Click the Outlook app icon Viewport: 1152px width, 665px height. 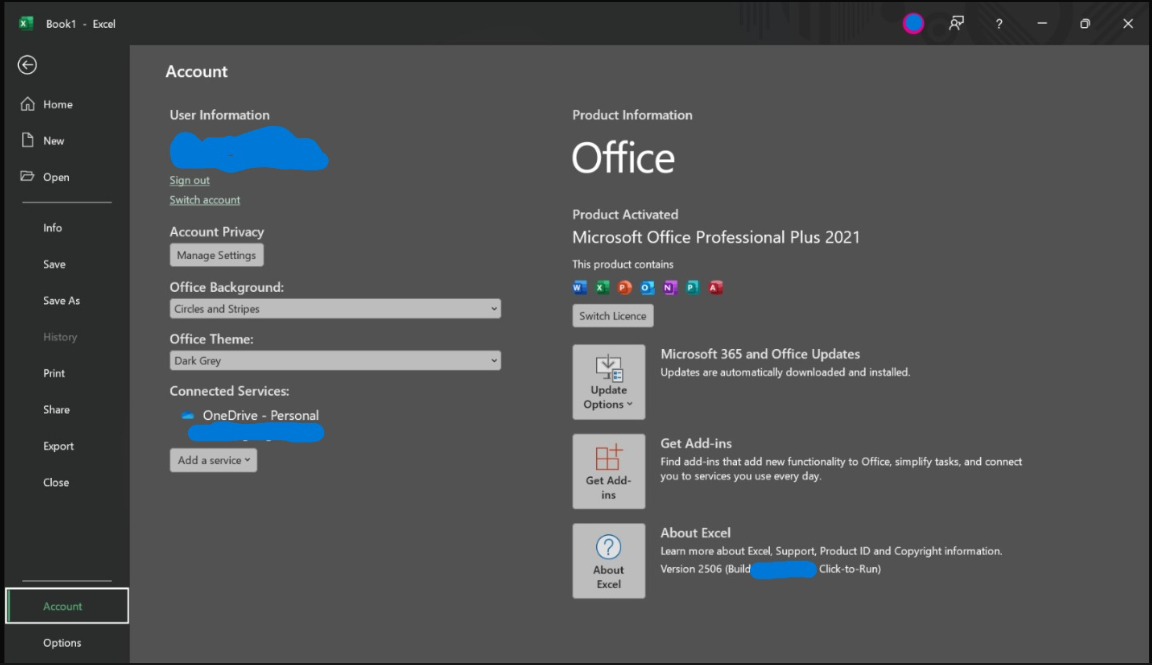pos(647,287)
